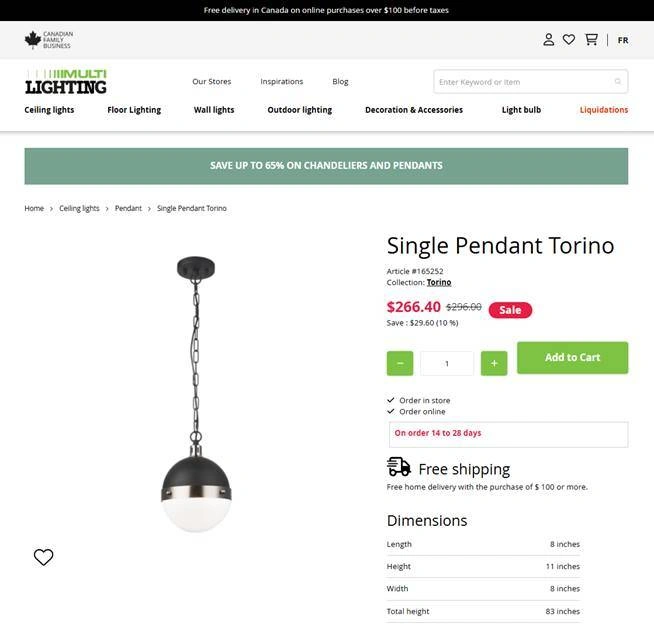The width and height of the screenshot is (654, 624).
Task: Increase quantity with plus button
Action: [494, 363]
